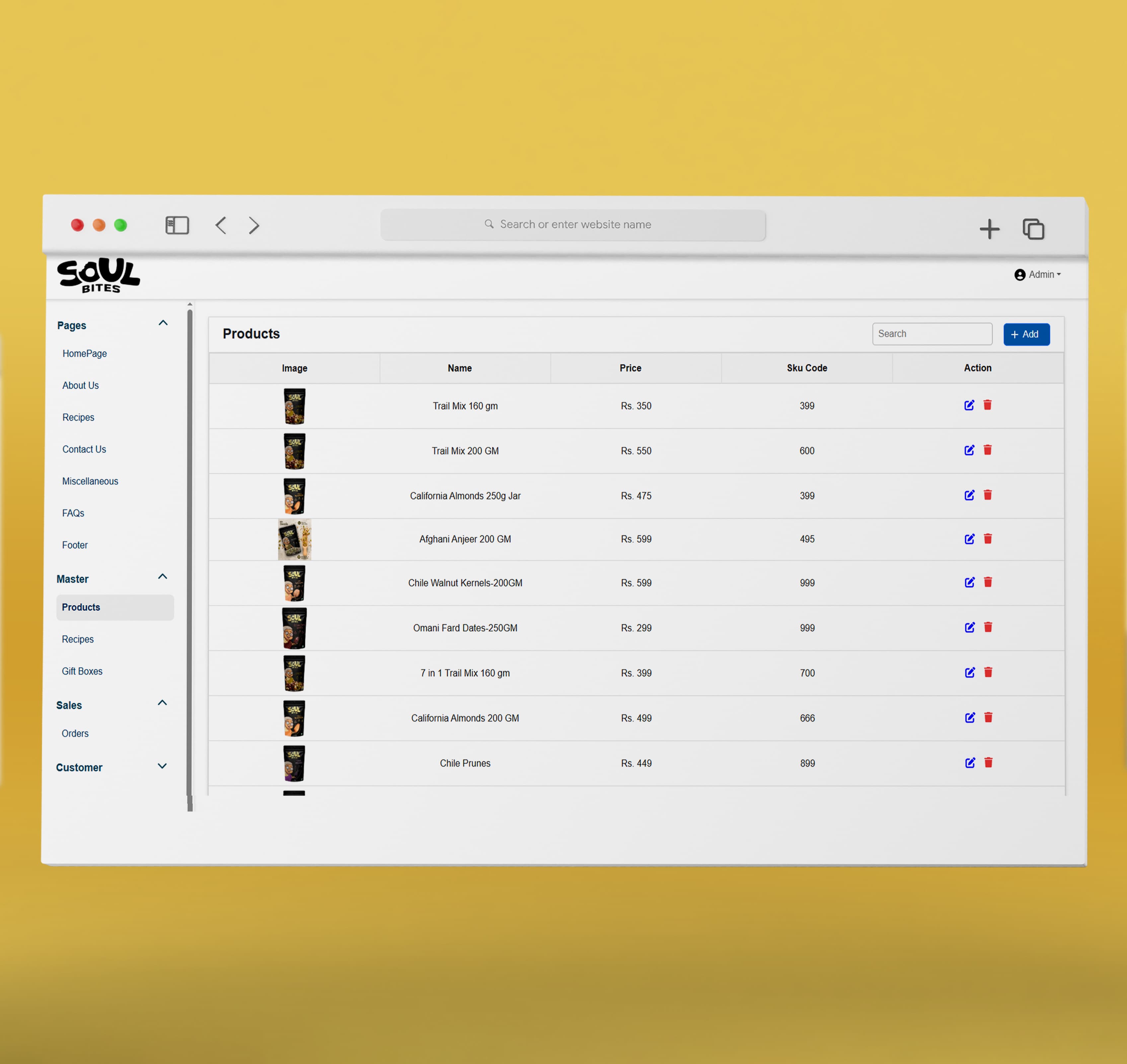Go to the Orders page in sidebar
Screen dimensions: 1127x1064
(x=75, y=733)
